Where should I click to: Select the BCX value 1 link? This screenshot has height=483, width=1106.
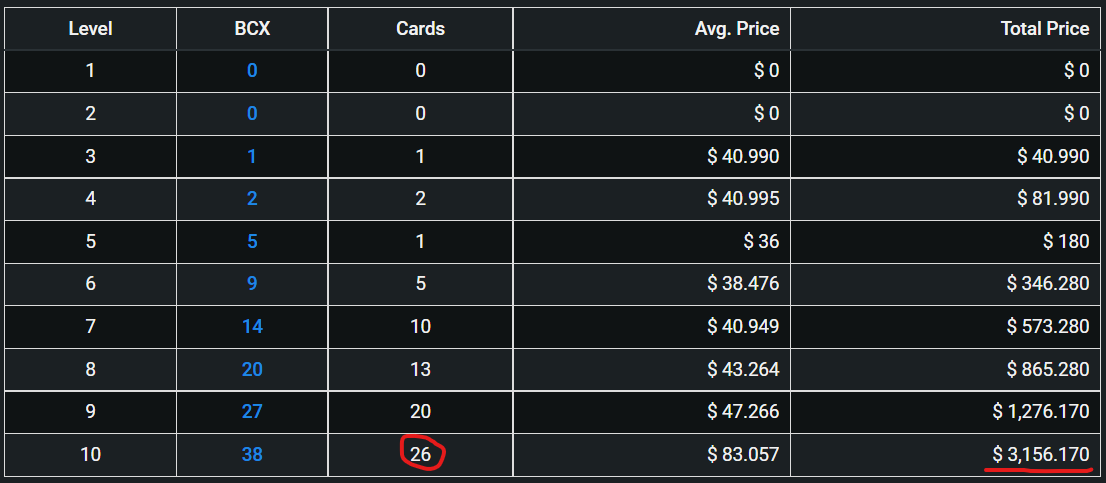[x=252, y=156]
